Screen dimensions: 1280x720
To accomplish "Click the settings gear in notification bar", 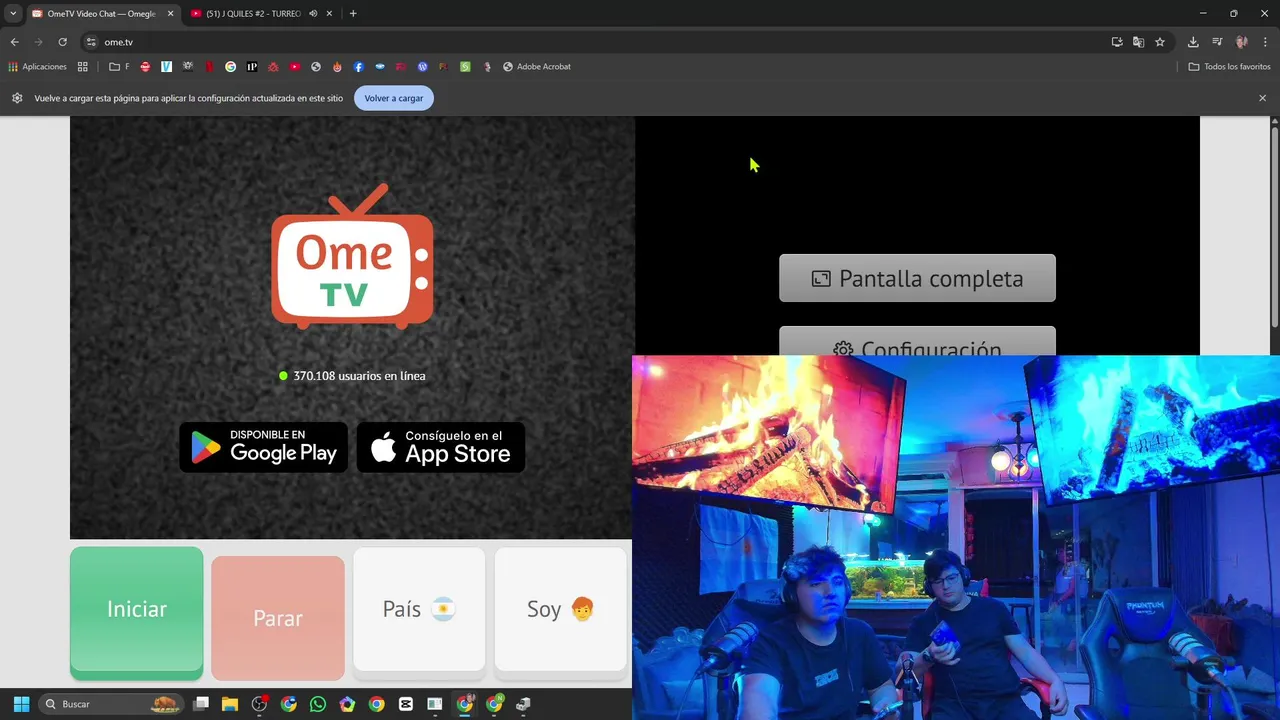I will (17, 98).
